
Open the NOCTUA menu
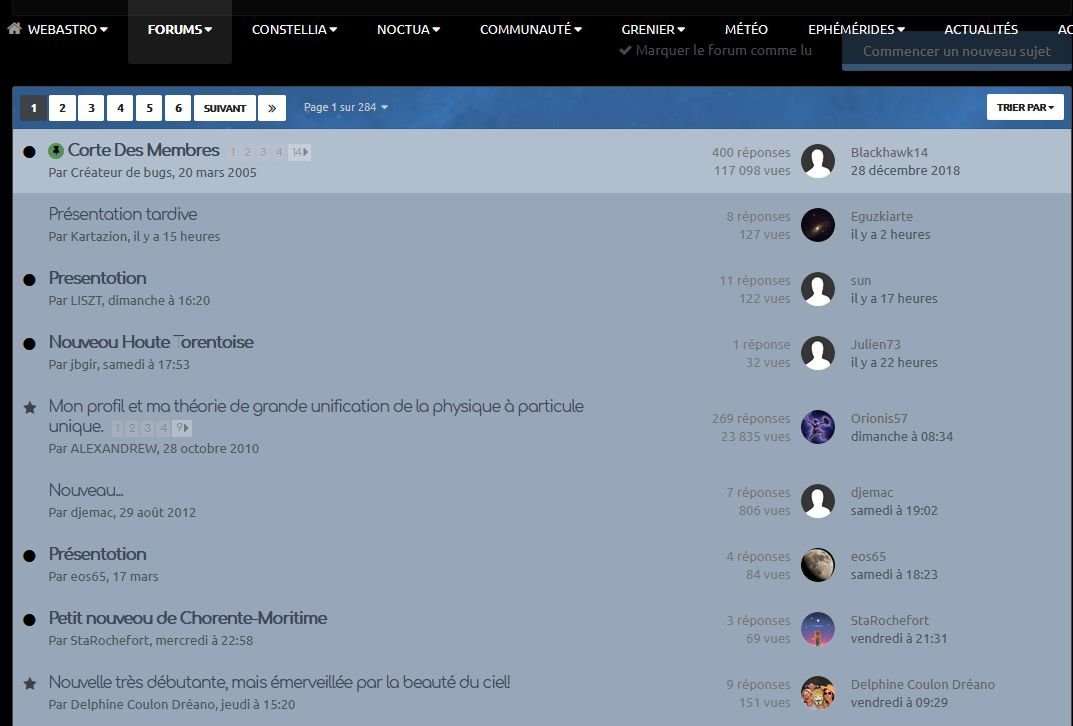tap(409, 29)
